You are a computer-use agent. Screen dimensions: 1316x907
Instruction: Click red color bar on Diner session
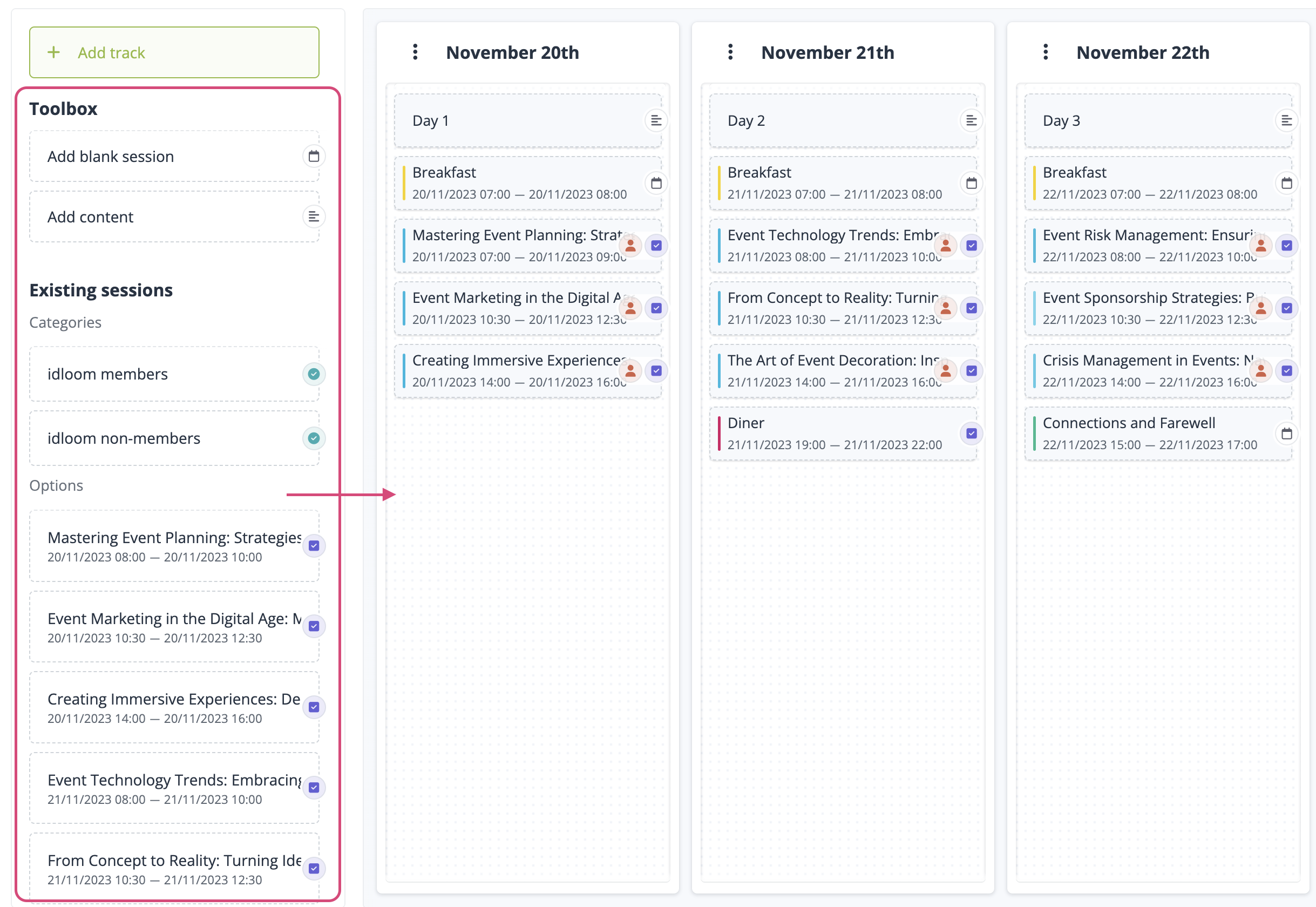pyautogui.click(x=720, y=434)
